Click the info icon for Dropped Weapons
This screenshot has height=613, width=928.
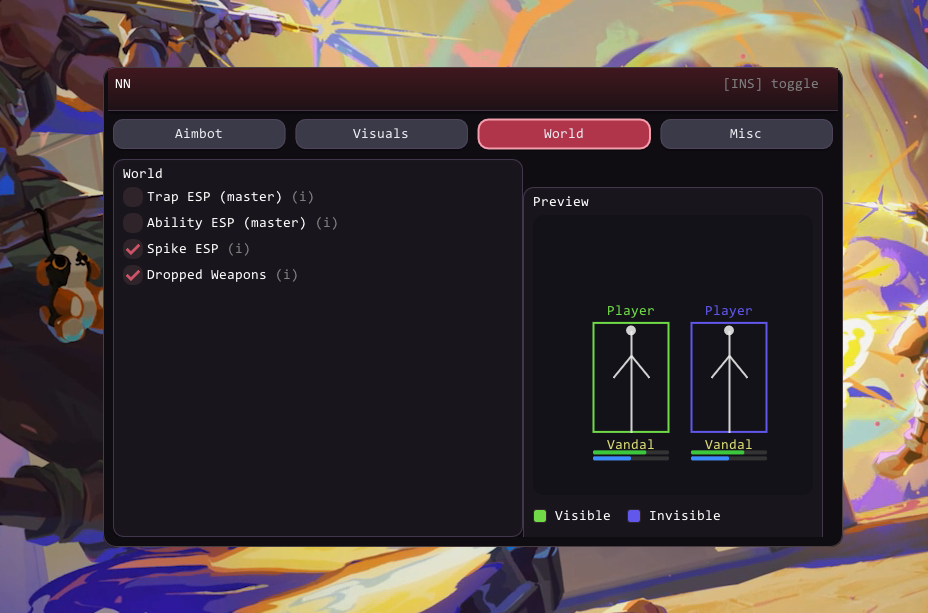[x=287, y=275]
